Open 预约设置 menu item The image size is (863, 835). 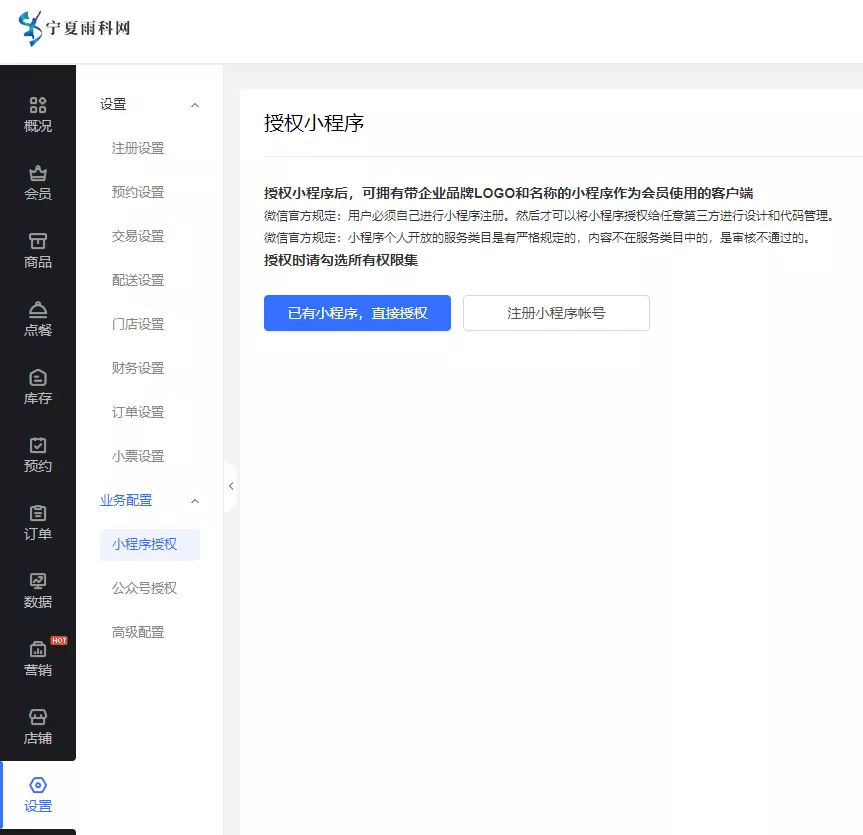pyautogui.click(x=138, y=192)
